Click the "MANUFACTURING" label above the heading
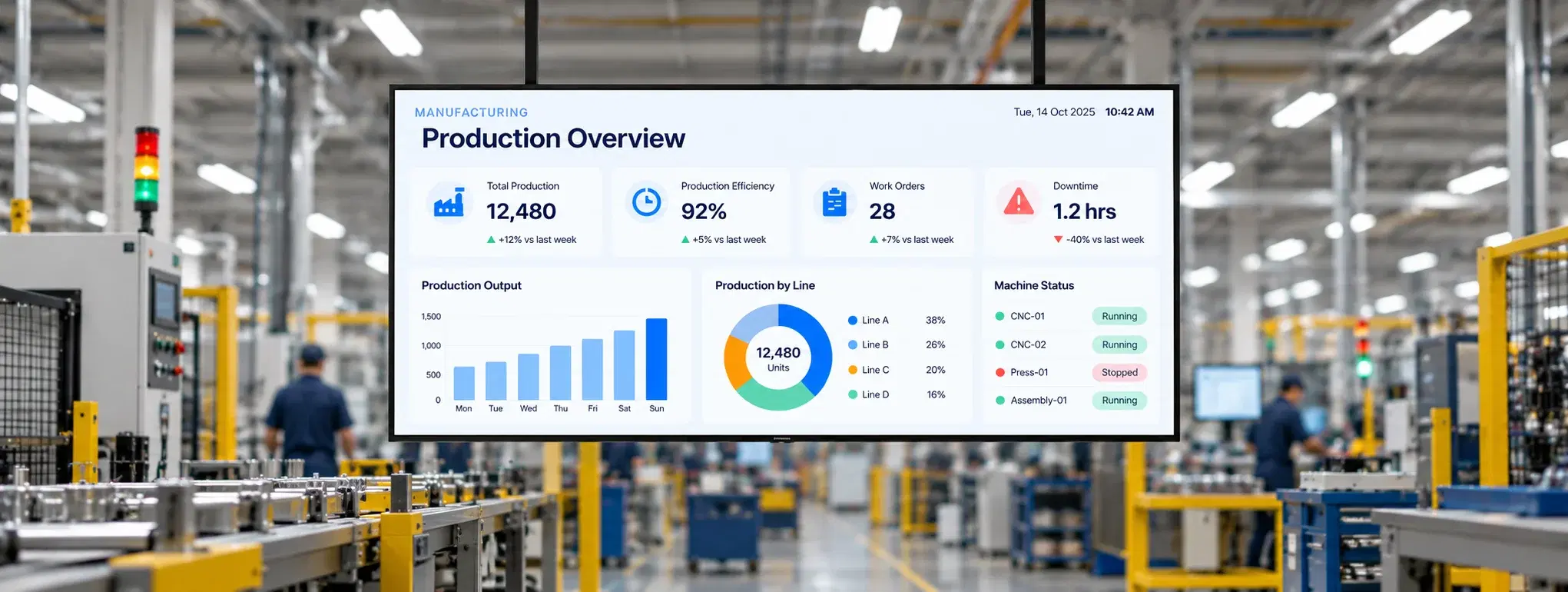This screenshot has height=592, width=1568. coord(472,112)
